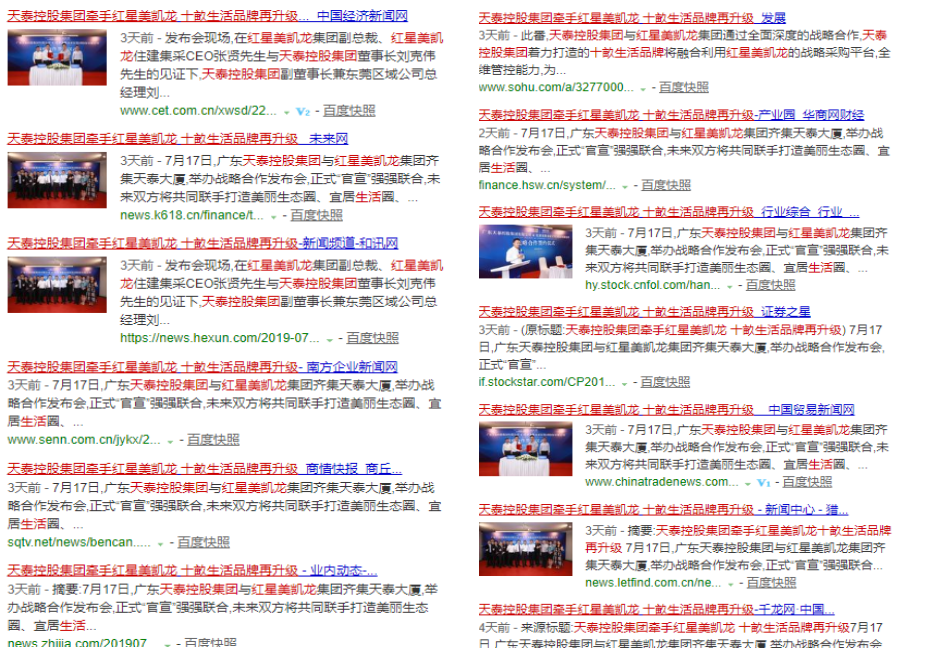Open the result title ending with 发展
The height and width of the screenshot is (648, 941).
[x=632, y=18]
